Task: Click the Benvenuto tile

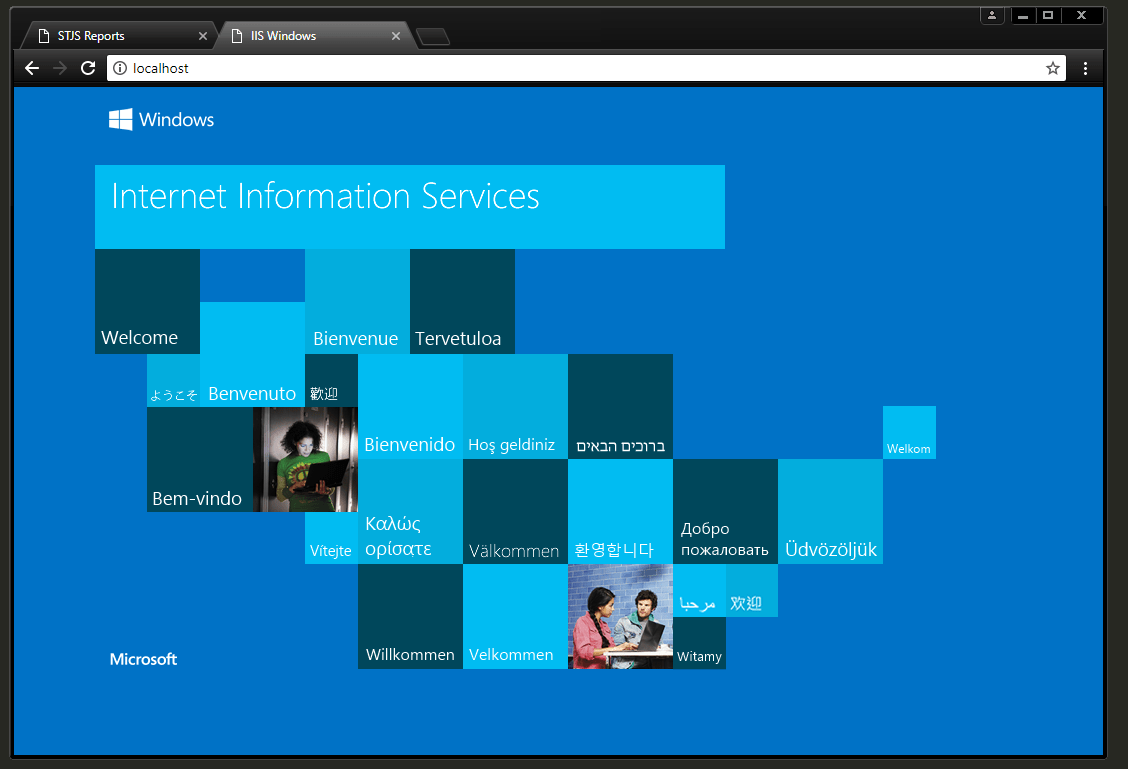Action: click(253, 355)
